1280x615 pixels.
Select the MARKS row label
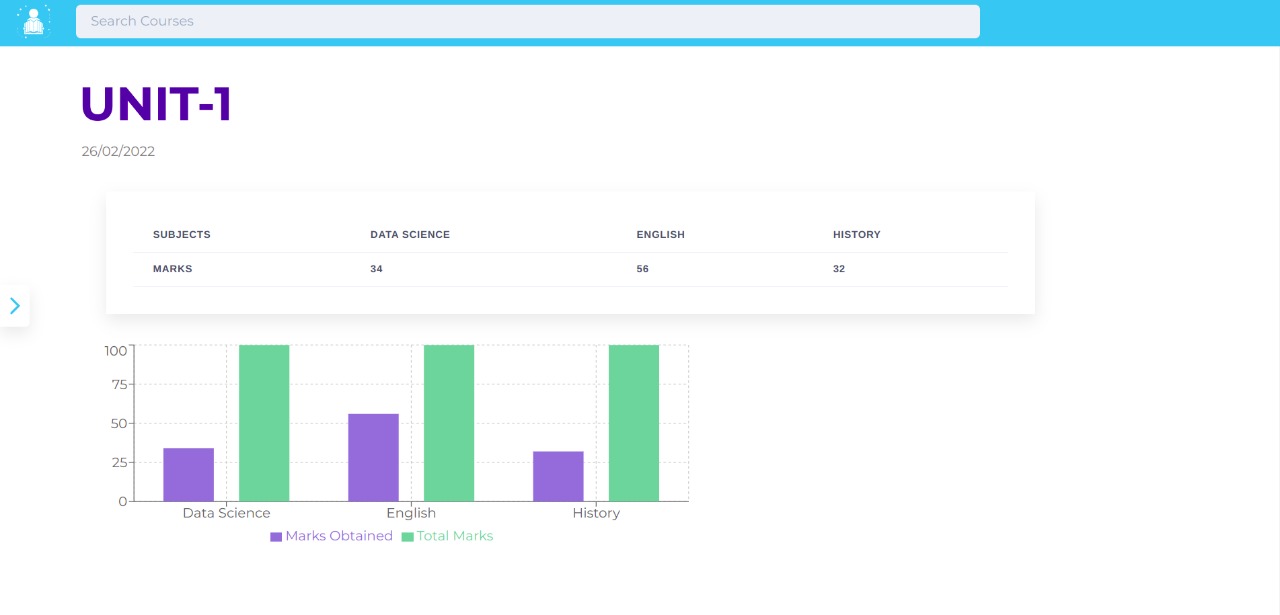(173, 269)
